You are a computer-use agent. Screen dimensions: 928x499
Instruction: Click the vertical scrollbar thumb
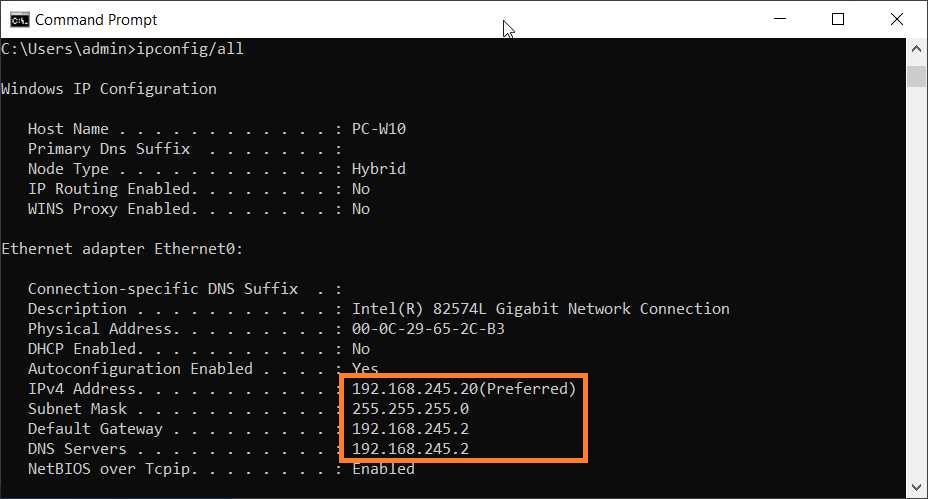[916, 77]
